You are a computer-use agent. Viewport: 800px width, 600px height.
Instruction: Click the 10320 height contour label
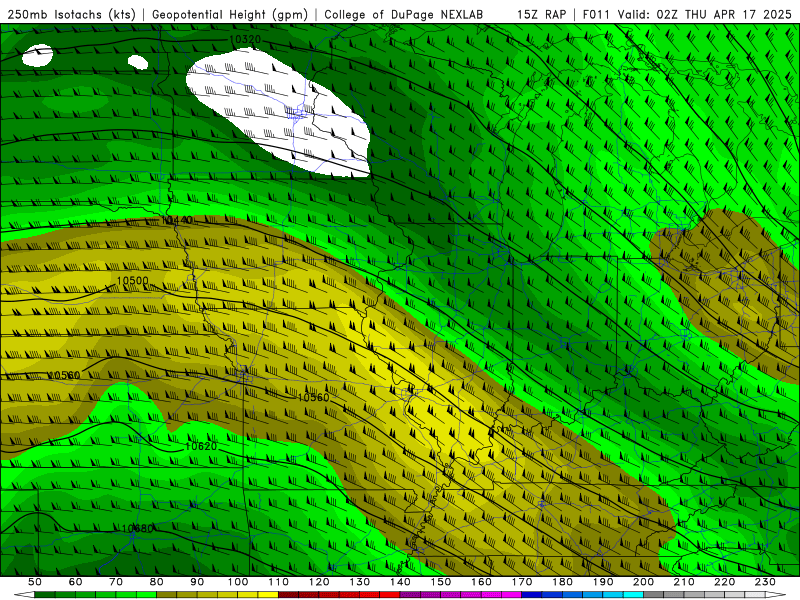click(x=245, y=39)
